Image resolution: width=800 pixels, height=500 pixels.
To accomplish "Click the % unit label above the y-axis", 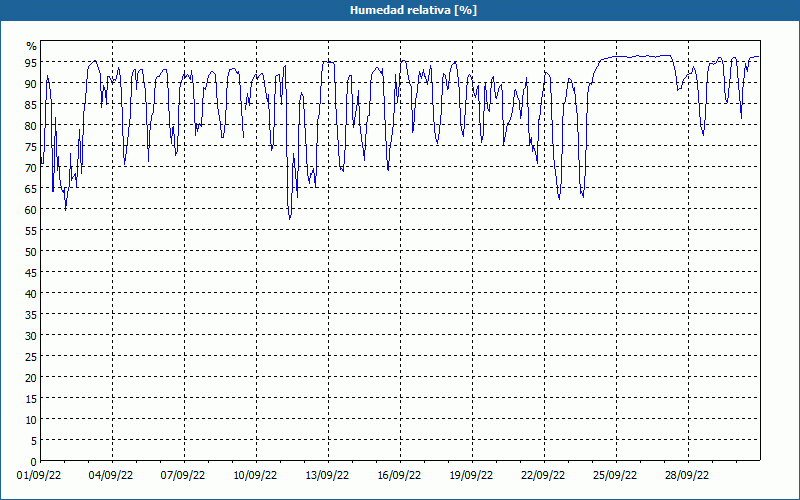I will pyautogui.click(x=32, y=46).
